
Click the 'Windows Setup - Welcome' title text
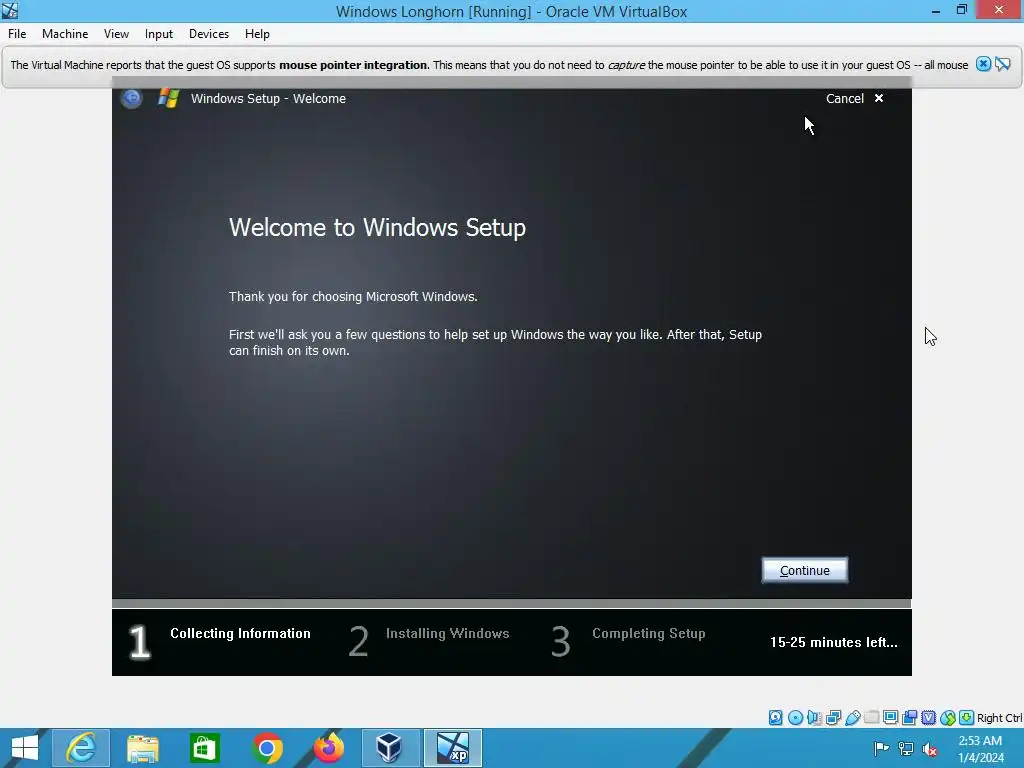tap(268, 99)
